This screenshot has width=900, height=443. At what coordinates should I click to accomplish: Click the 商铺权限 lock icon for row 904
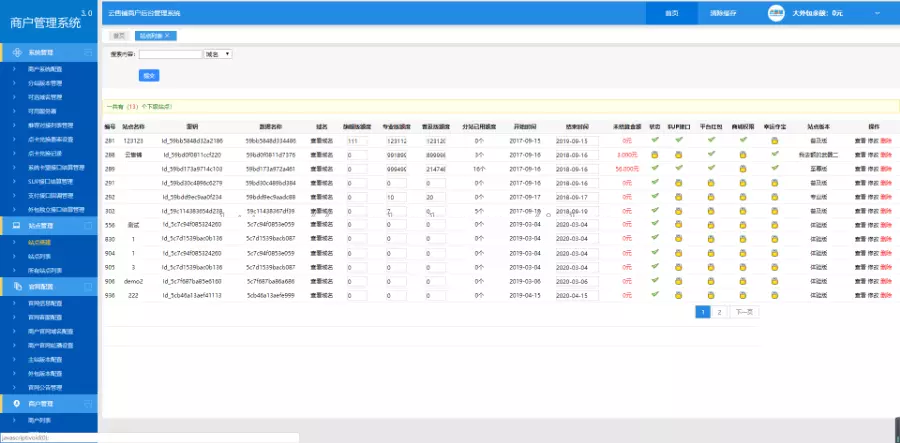pos(743,253)
